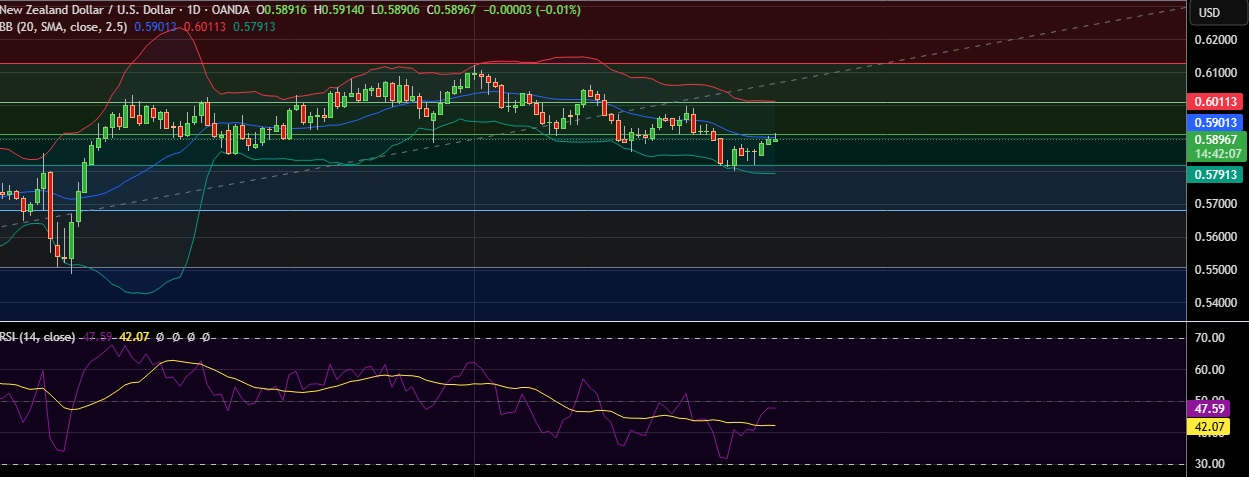Click the red 0.60113 price axis label
Screen dimensions: 1249x477
coord(1216,102)
